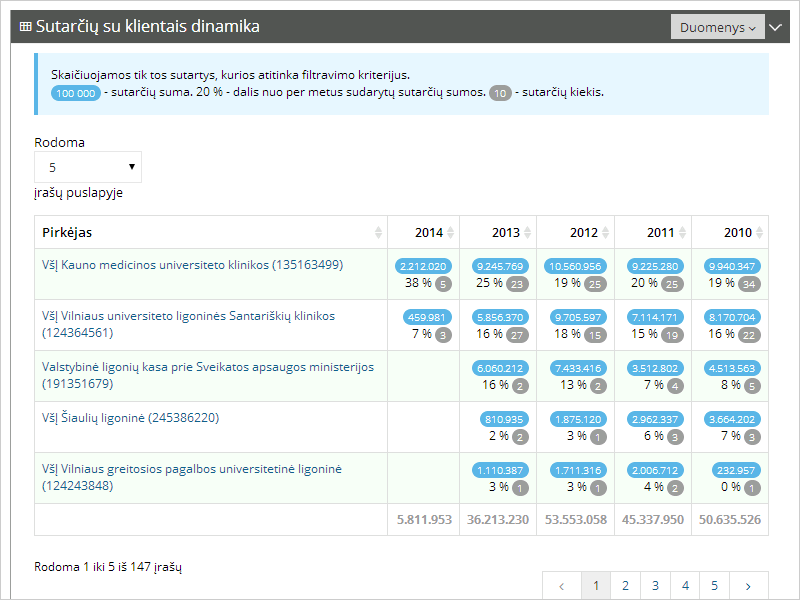Screen dimensions: 800x600
Task: Click the 2013 total 36.213.230
Action: point(498,520)
